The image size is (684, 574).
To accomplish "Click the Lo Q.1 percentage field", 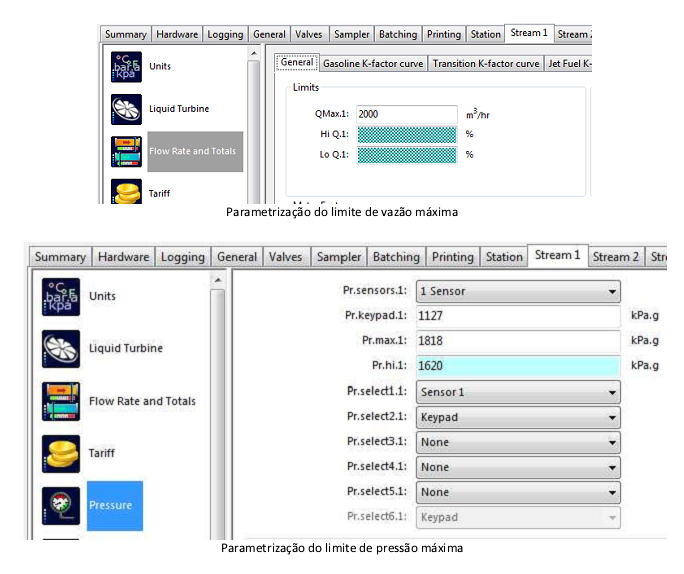I will [x=407, y=155].
